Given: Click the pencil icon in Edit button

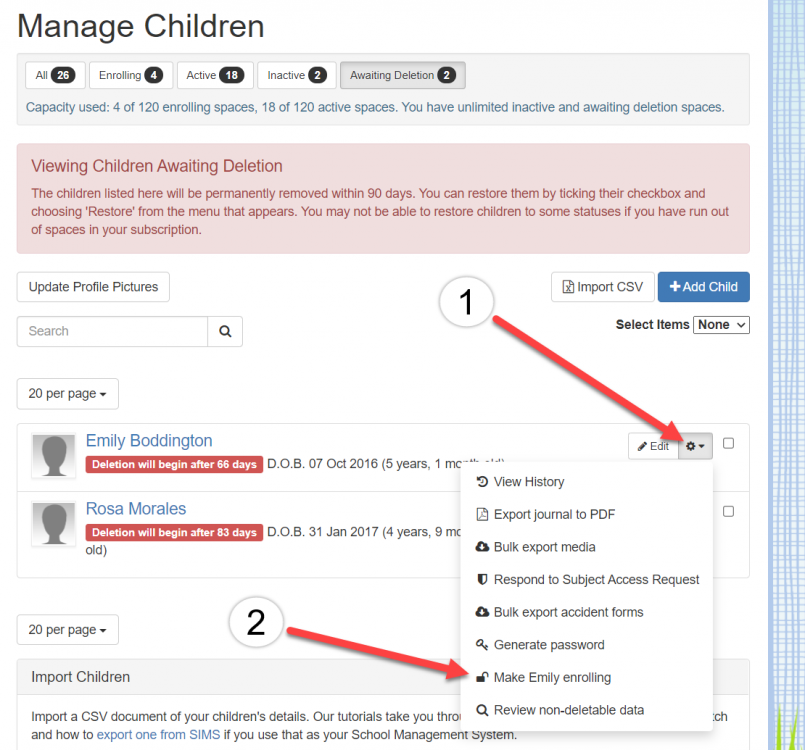Looking at the screenshot, I should [642, 447].
